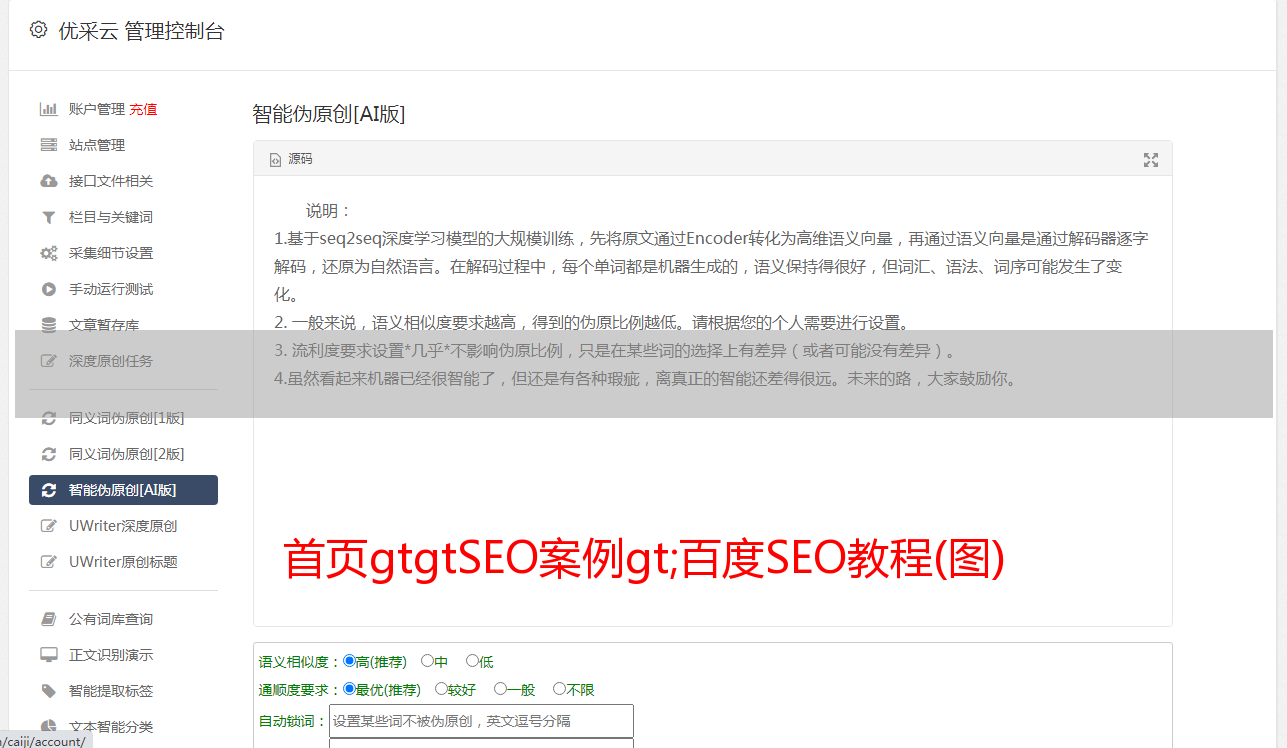The image size is (1287, 748).
Task: Click the 语义相似度： label
Action: 300,662
